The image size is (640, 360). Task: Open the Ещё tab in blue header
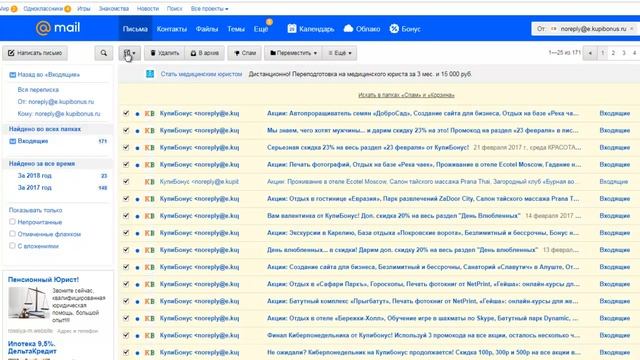pyautogui.click(x=261, y=29)
